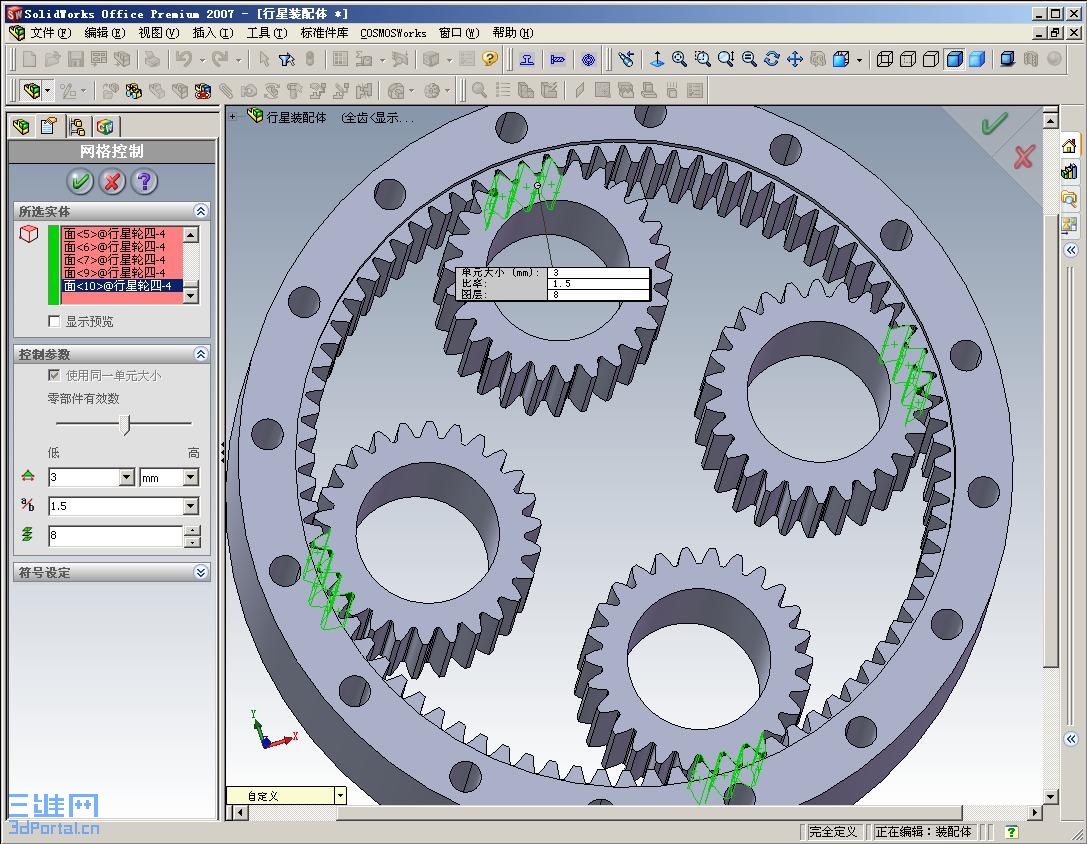Click blue concentric target toolbar icon
The height and width of the screenshot is (844, 1087).
pos(588,60)
